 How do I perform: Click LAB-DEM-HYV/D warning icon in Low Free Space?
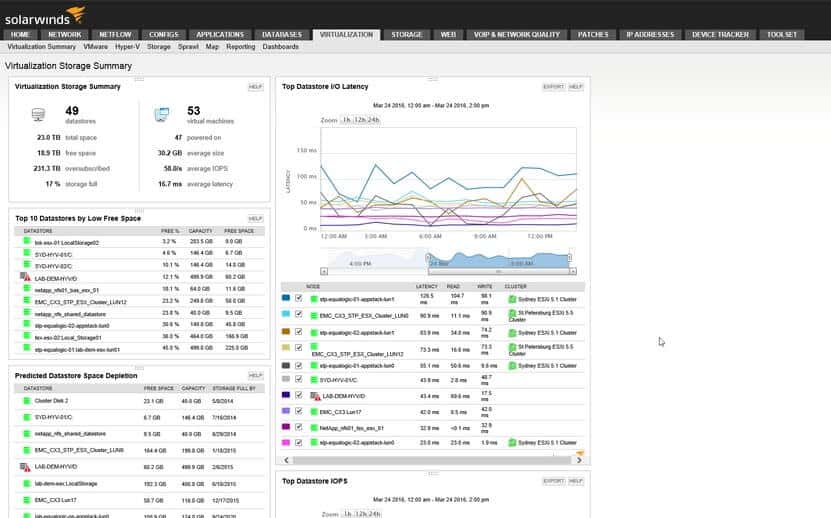pyautogui.click(x=25, y=277)
